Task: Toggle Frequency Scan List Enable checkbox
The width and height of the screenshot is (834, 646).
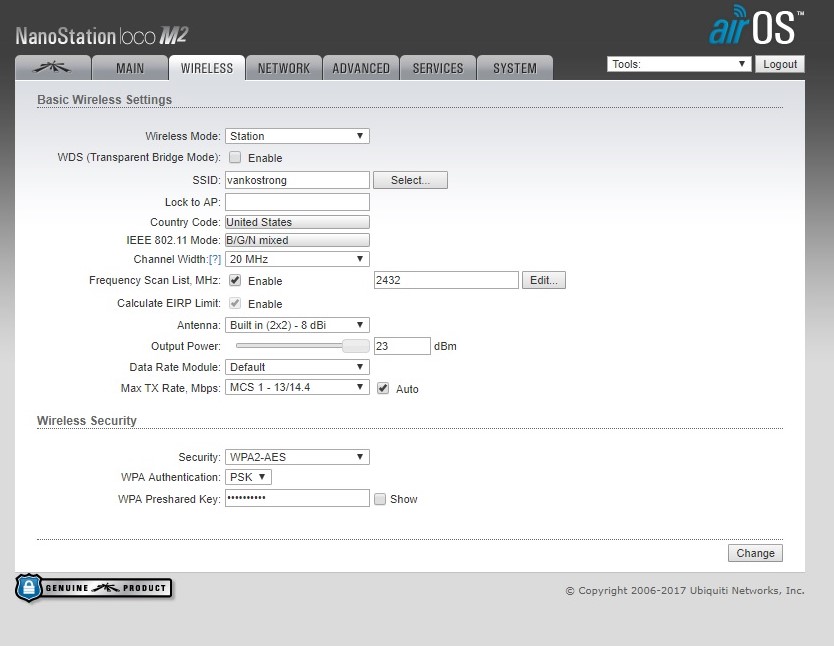Action: click(x=235, y=280)
